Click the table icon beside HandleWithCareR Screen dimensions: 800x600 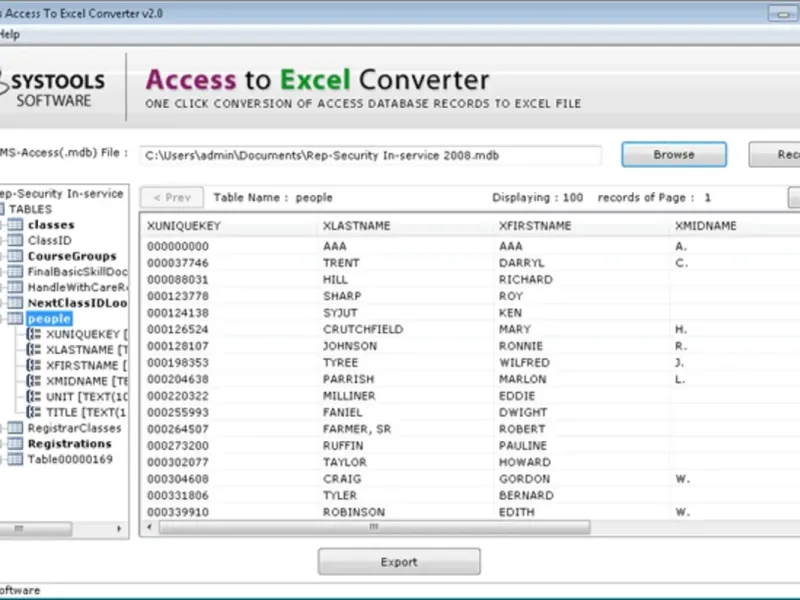[15, 287]
